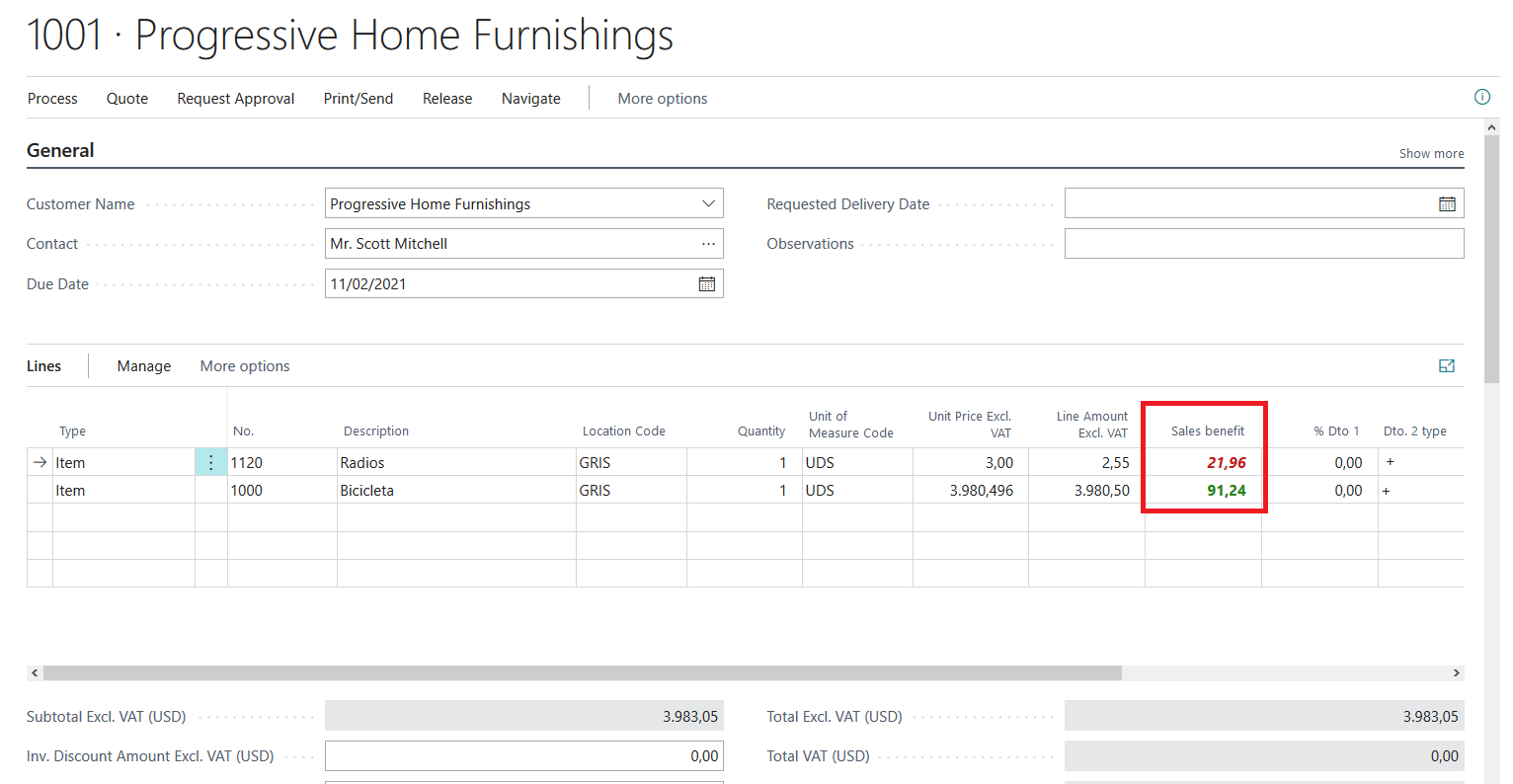Click Show more in General section
Screen dimensions: 1513x784
pos(1431,153)
